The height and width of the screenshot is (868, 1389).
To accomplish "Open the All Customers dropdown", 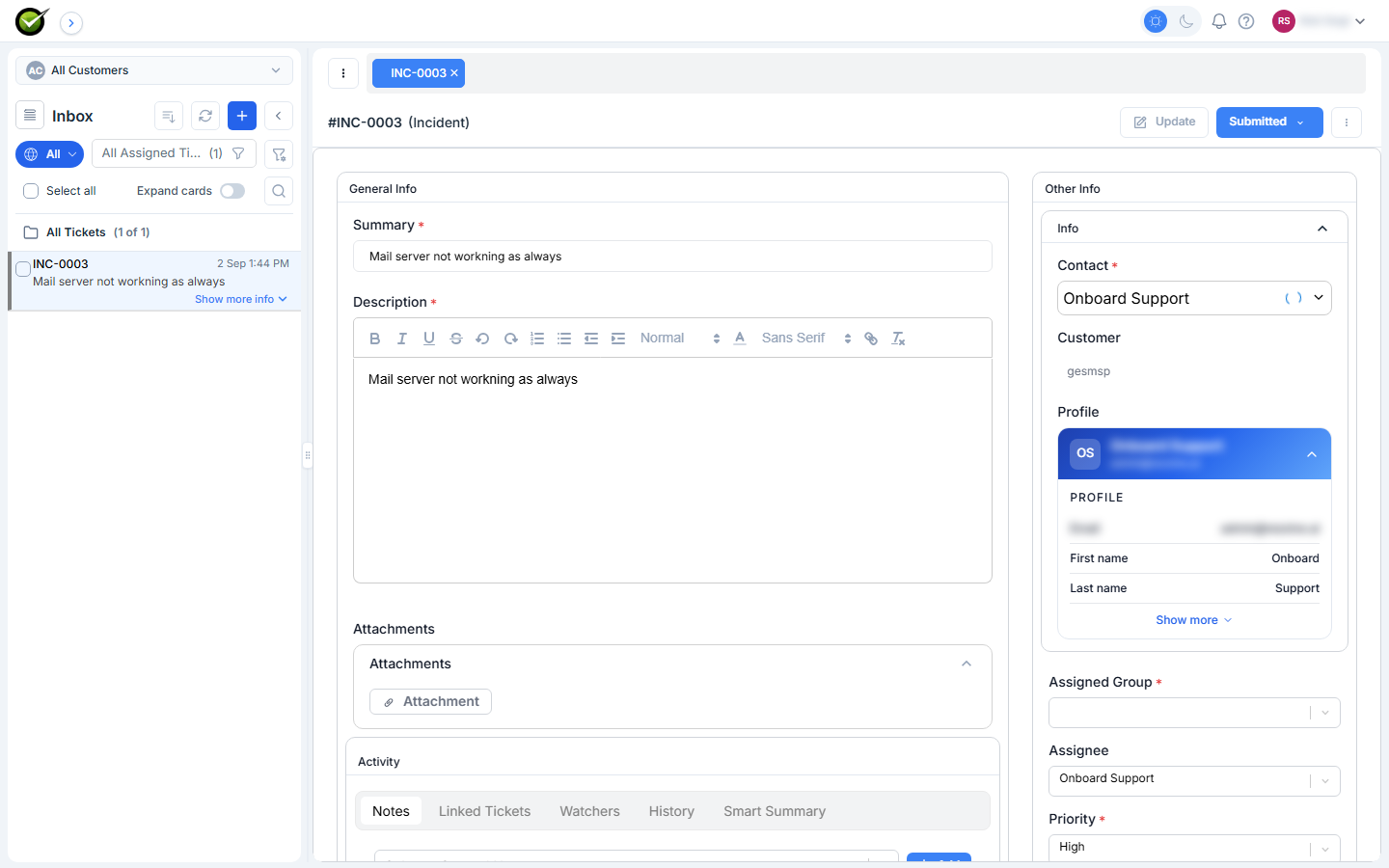I will point(154,70).
